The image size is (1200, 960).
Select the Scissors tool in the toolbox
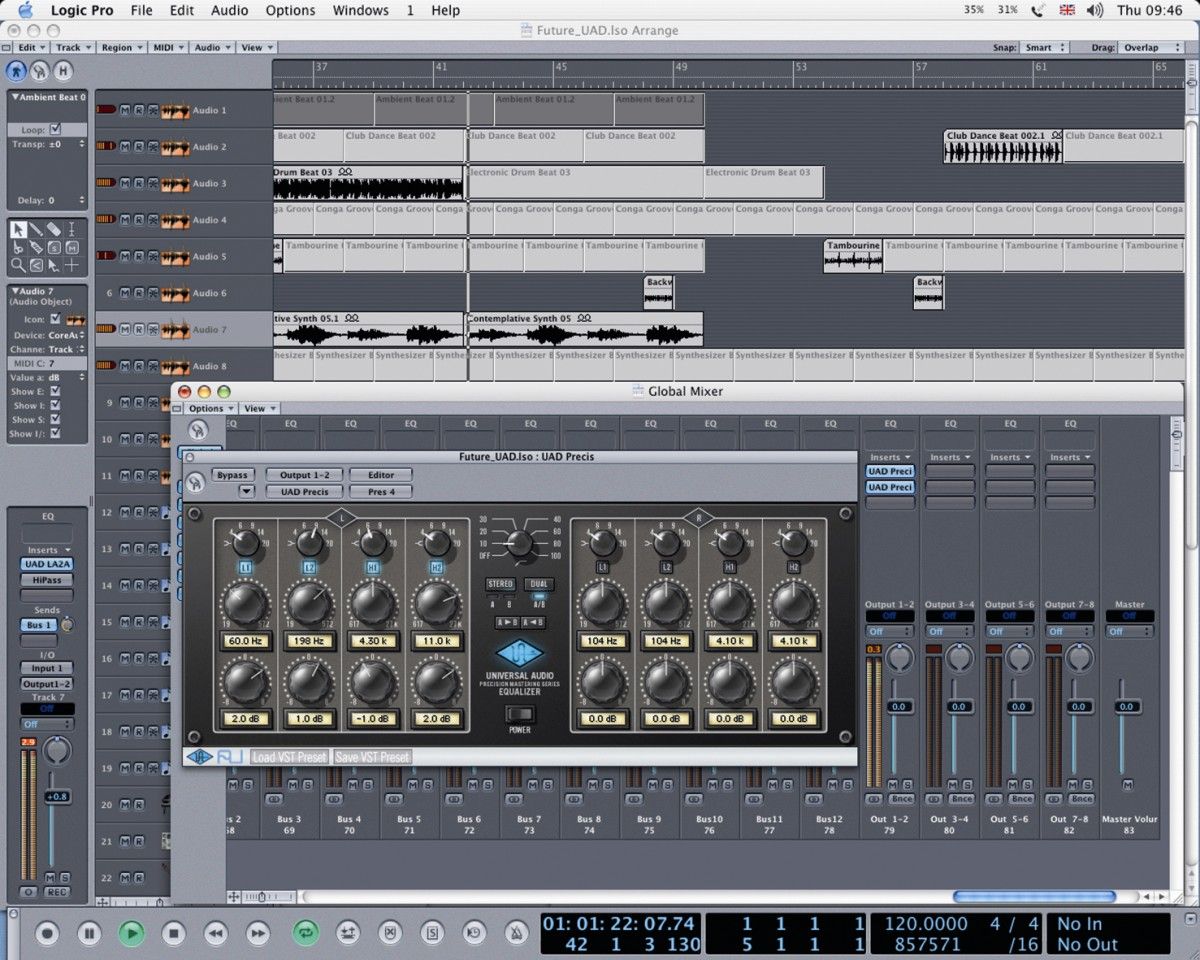click(x=18, y=247)
